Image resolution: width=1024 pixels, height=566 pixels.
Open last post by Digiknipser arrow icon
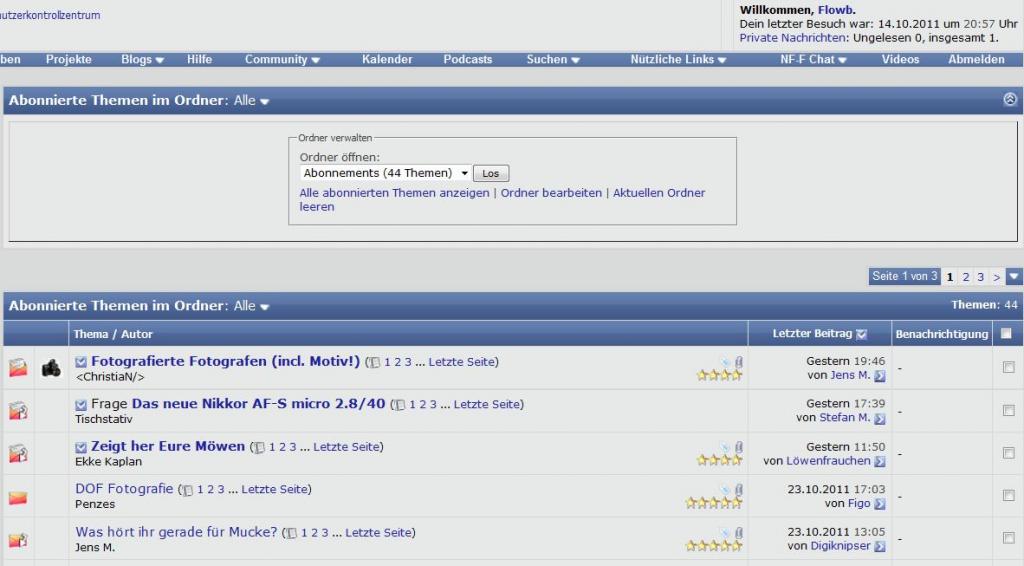880,546
